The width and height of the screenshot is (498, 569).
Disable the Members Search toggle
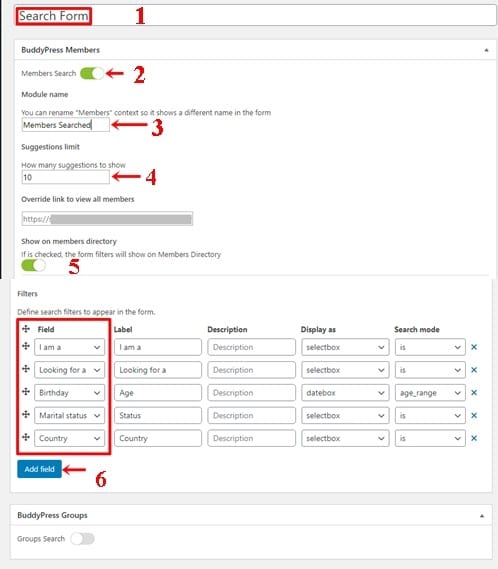click(92, 73)
